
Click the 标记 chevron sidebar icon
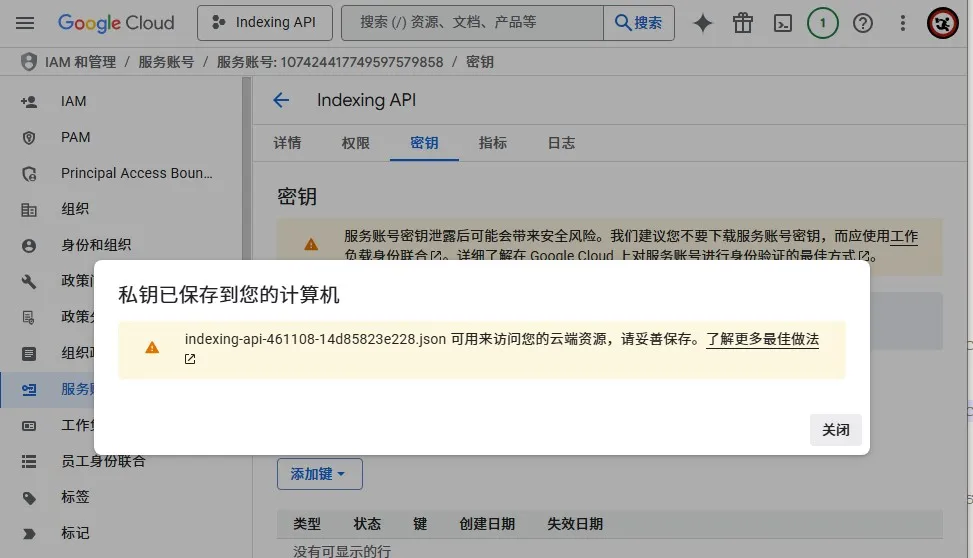(x=29, y=534)
